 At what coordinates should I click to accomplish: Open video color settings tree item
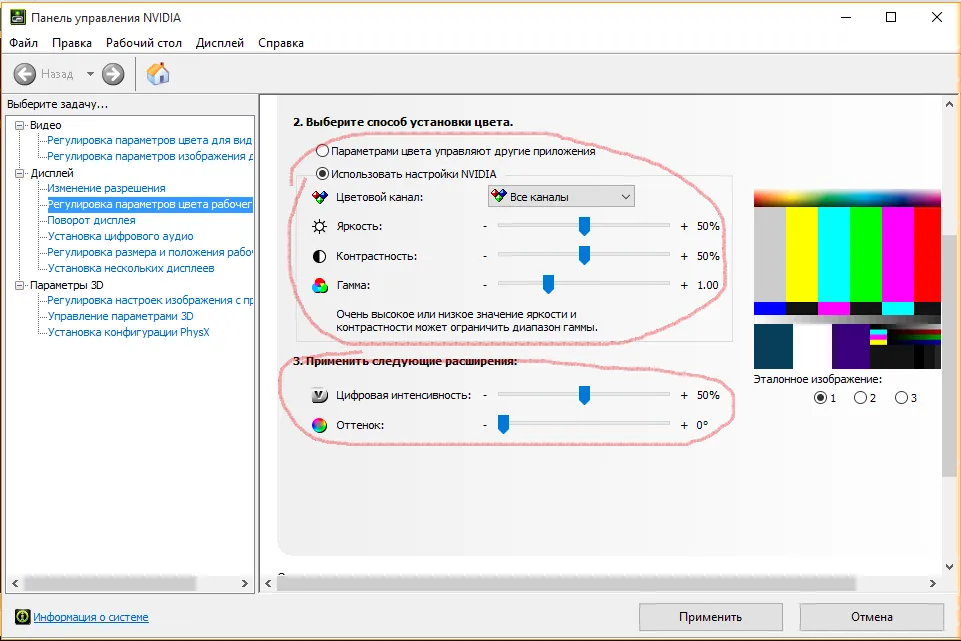150,140
